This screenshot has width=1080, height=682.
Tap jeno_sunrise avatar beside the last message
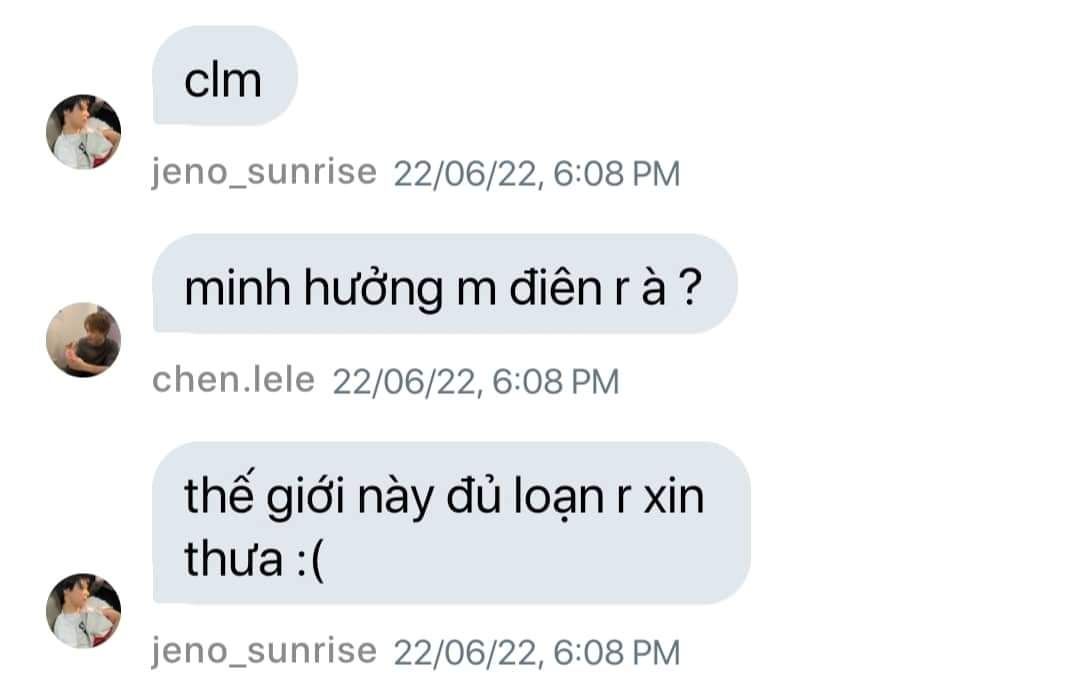click(x=83, y=610)
